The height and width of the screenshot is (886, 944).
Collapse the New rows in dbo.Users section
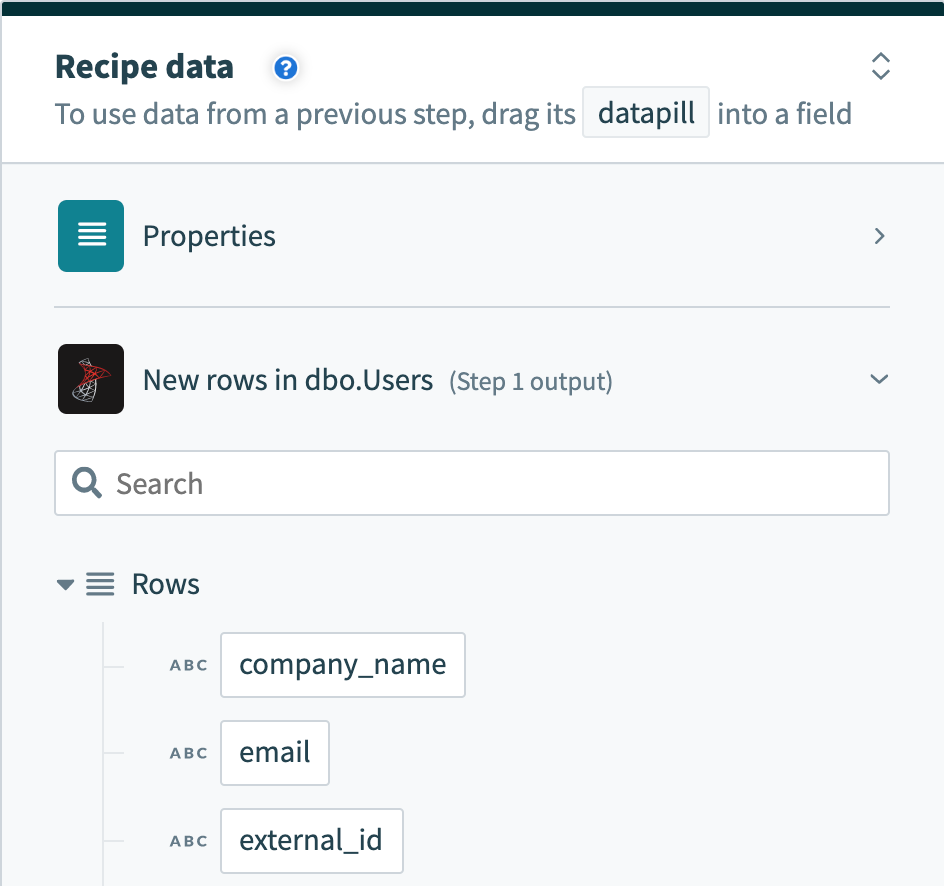879,379
